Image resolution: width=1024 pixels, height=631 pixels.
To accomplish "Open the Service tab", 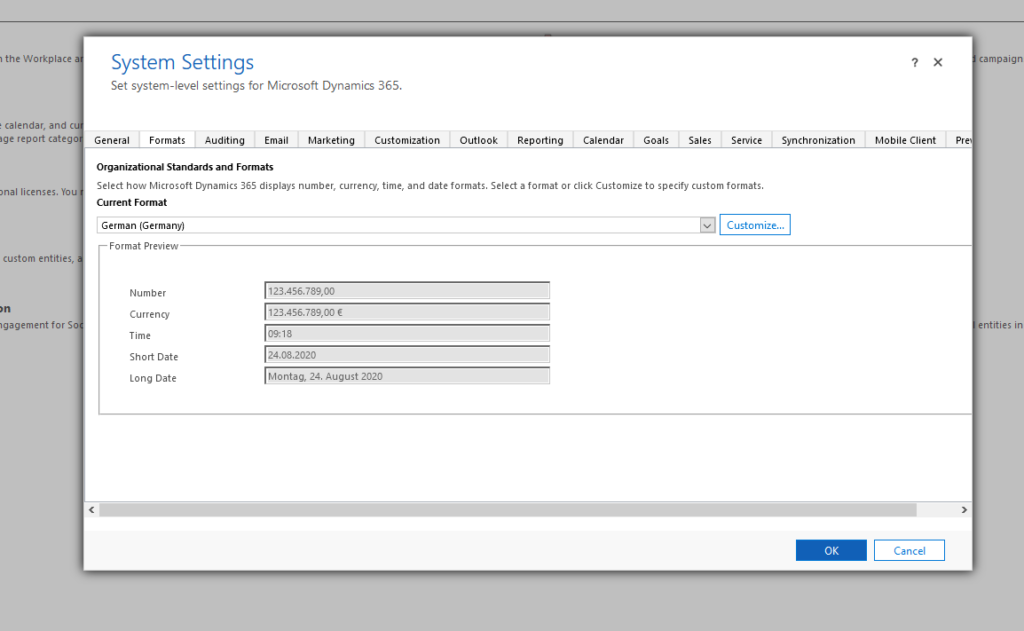I will click(x=746, y=140).
